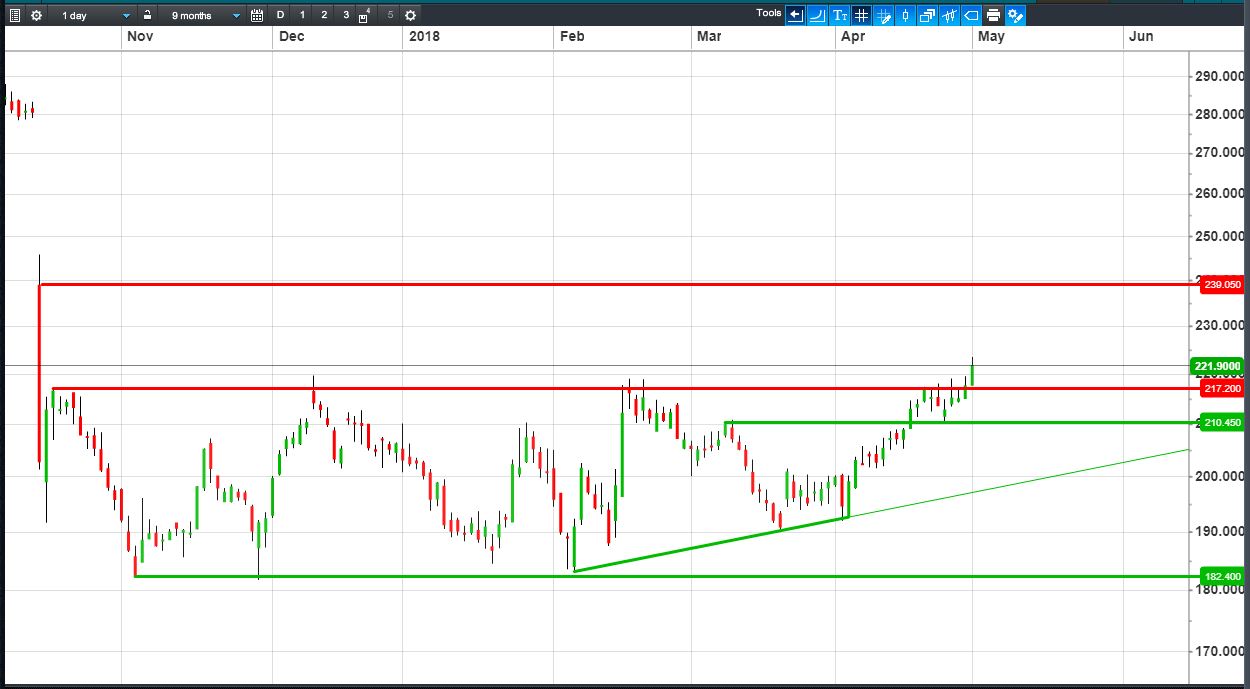Click the Tools label

[769, 13]
